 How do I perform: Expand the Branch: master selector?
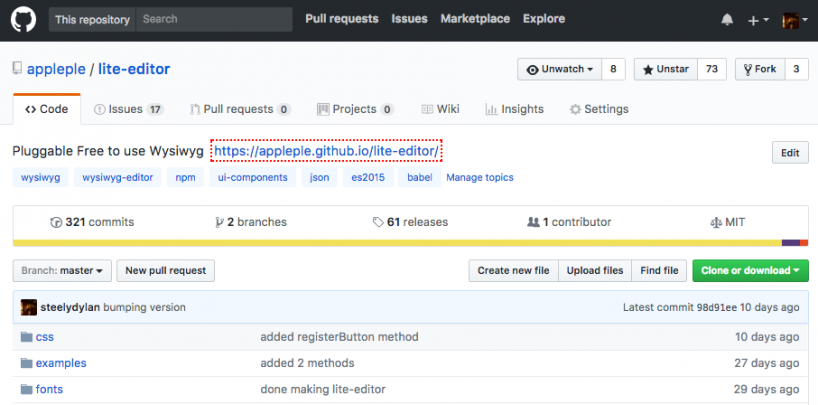[x=62, y=270]
